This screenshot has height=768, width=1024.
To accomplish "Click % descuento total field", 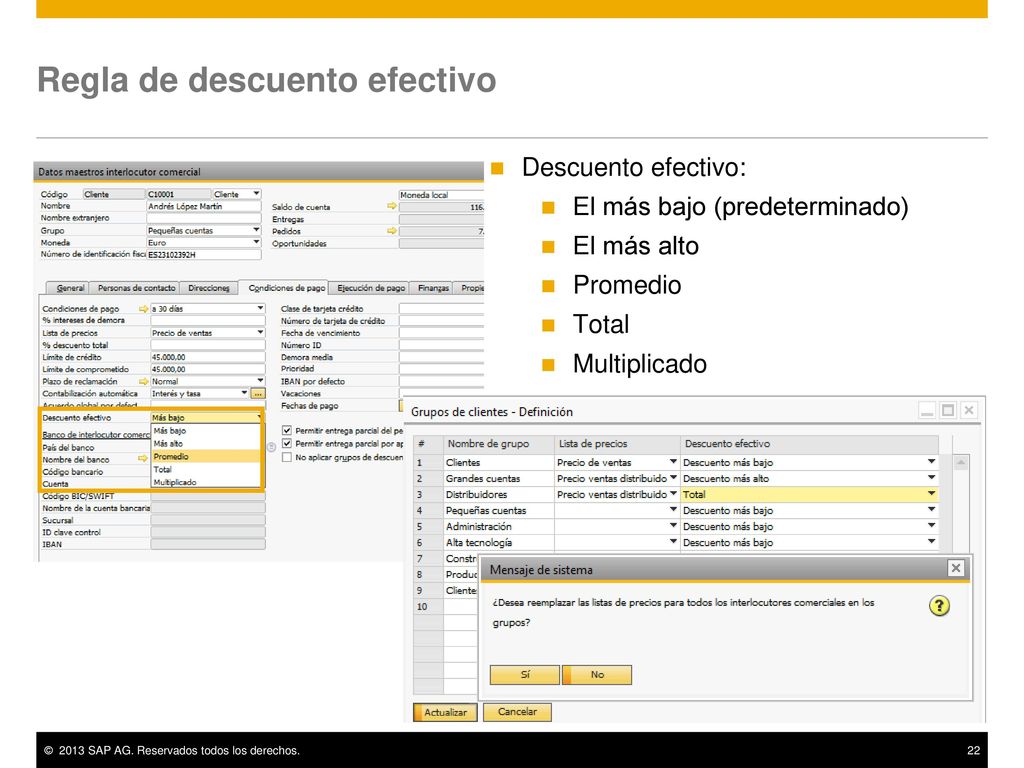I will (x=208, y=345).
